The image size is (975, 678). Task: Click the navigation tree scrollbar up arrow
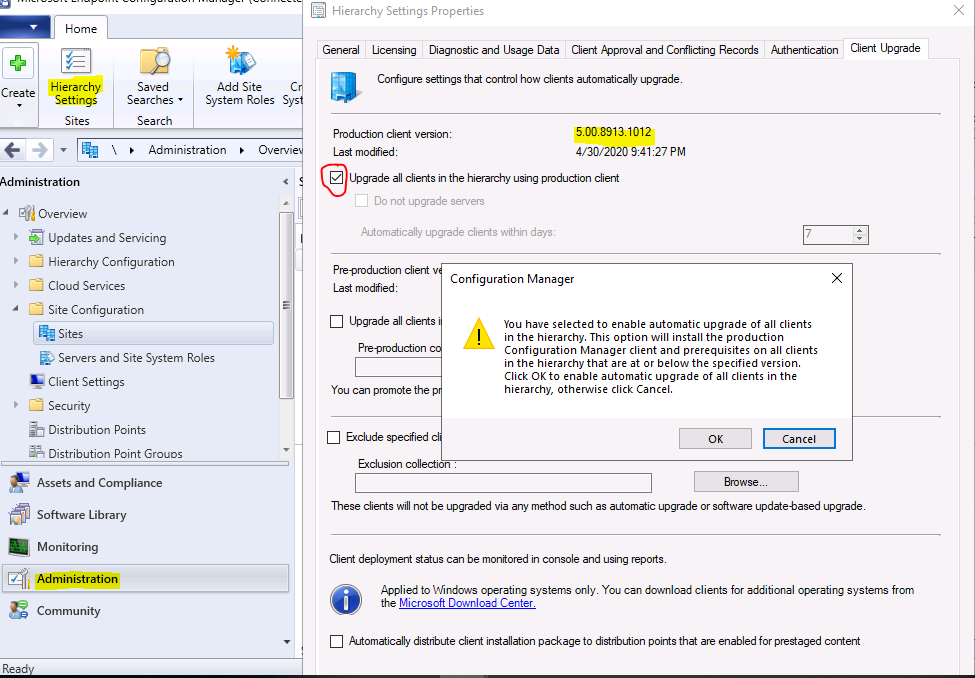(x=286, y=203)
